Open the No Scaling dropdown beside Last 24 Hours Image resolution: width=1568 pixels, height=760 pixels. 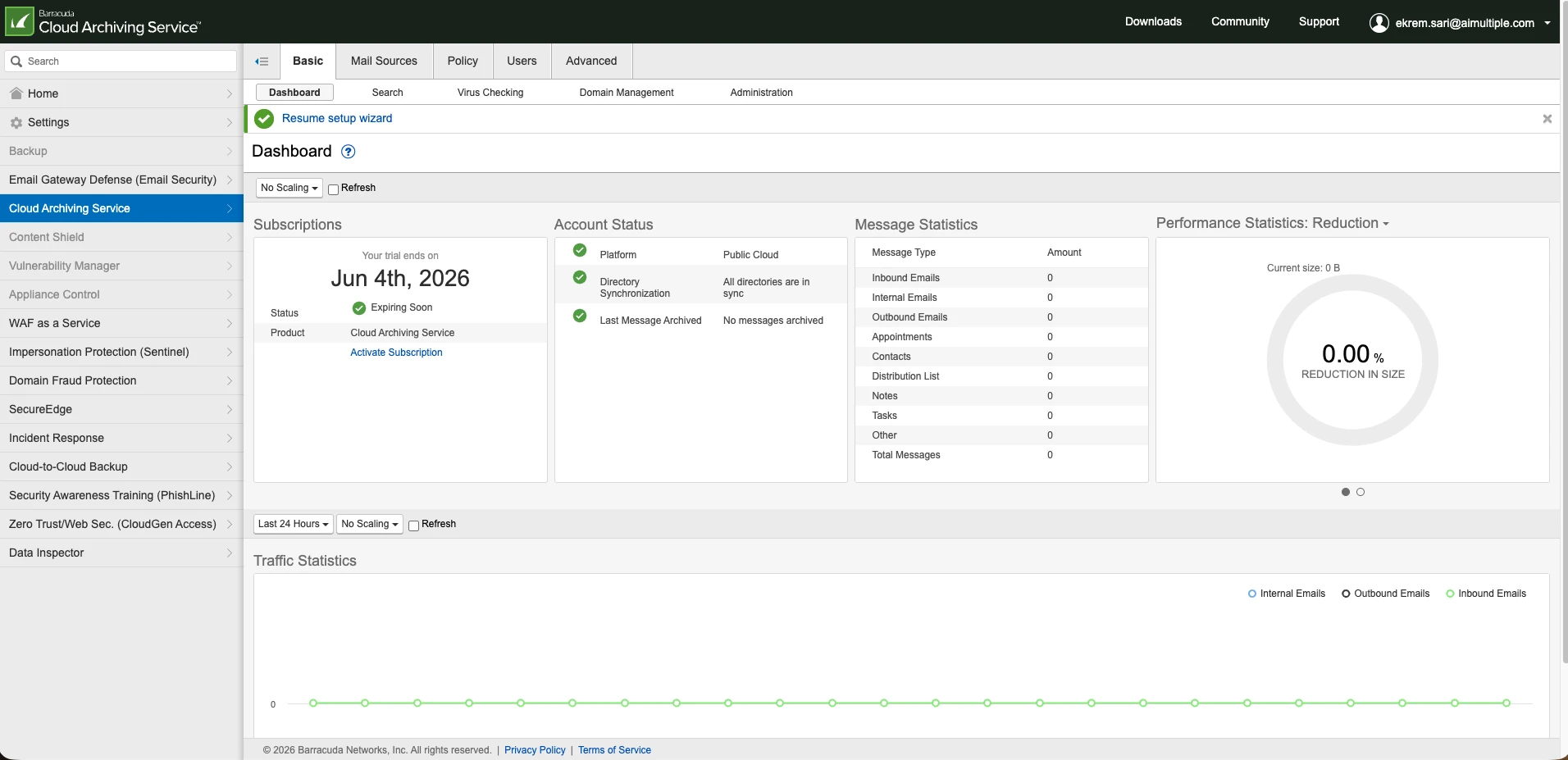pos(370,525)
